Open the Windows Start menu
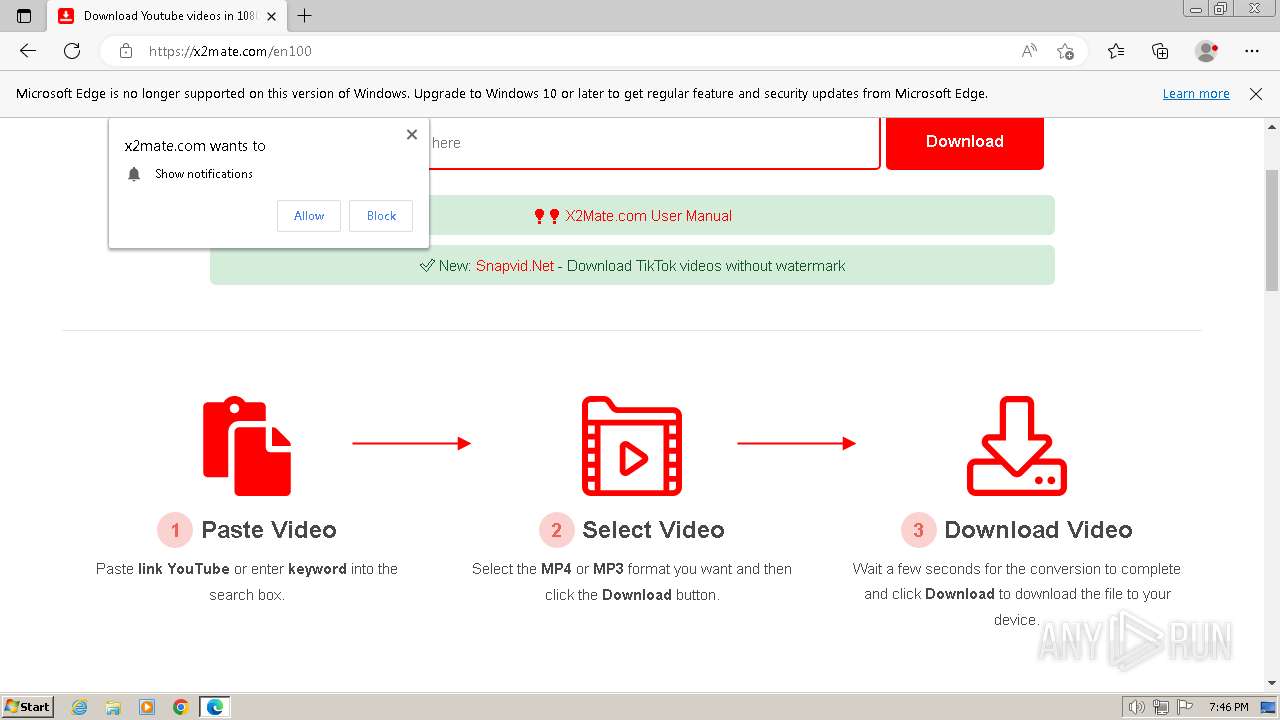 coord(27,707)
